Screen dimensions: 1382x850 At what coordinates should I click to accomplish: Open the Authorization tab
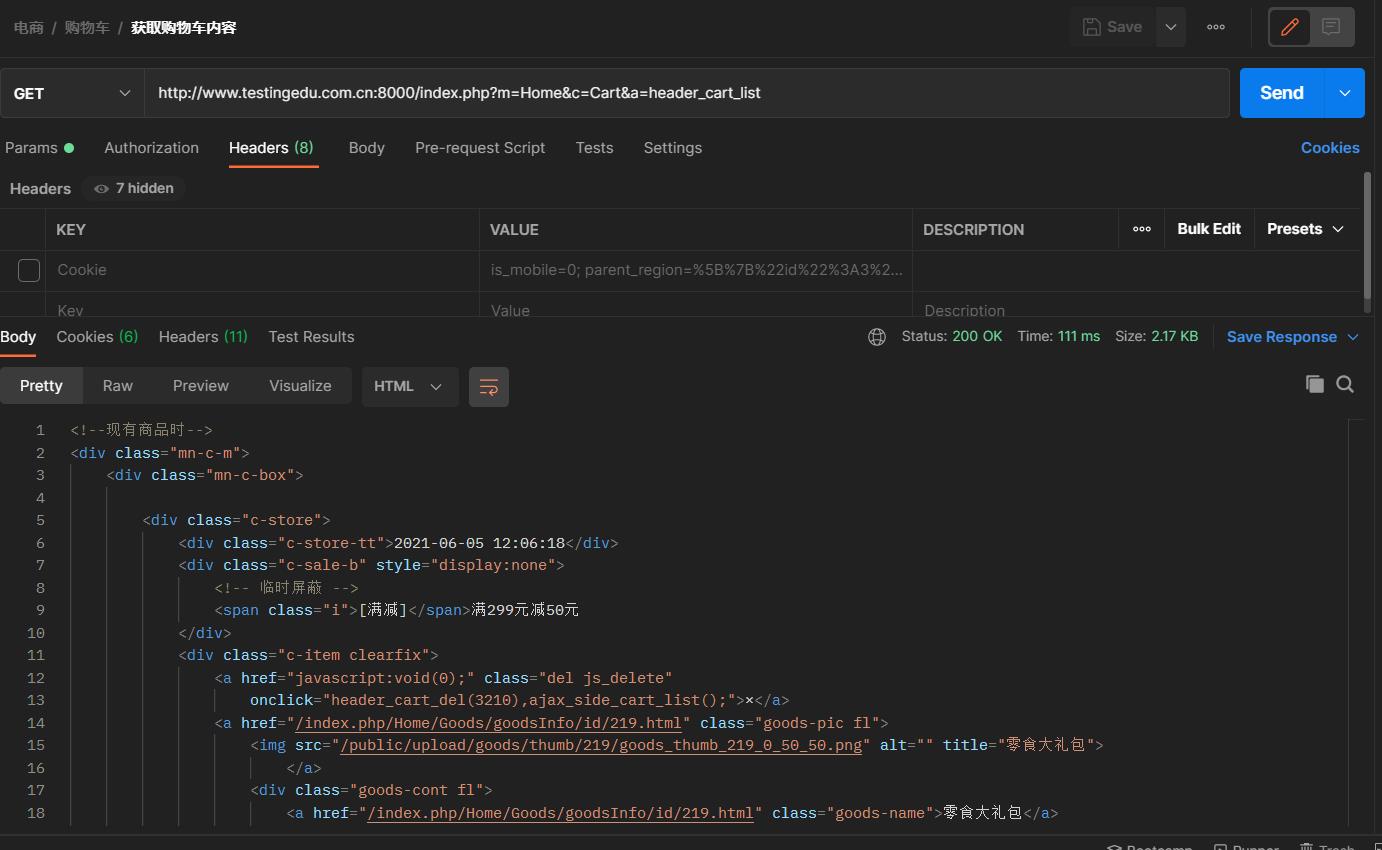[x=151, y=148]
